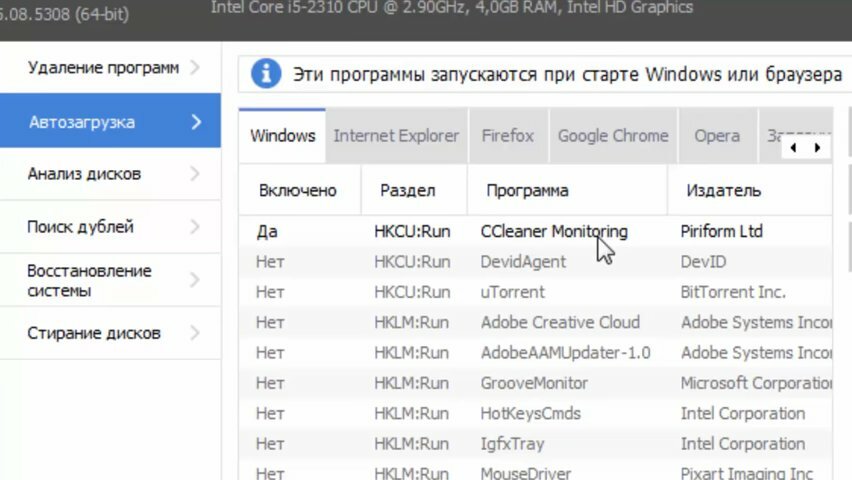The width and height of the screenshot is (852, 480).
Task: Open the Поиск дублей section
Action: click(110, 227)
